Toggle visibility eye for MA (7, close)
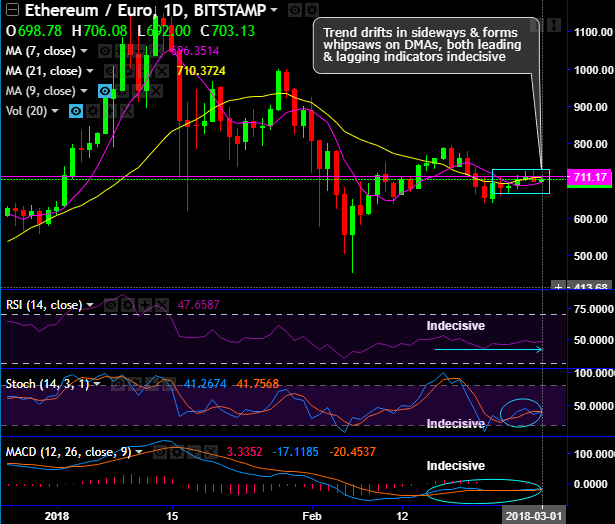 pos(104,51)
